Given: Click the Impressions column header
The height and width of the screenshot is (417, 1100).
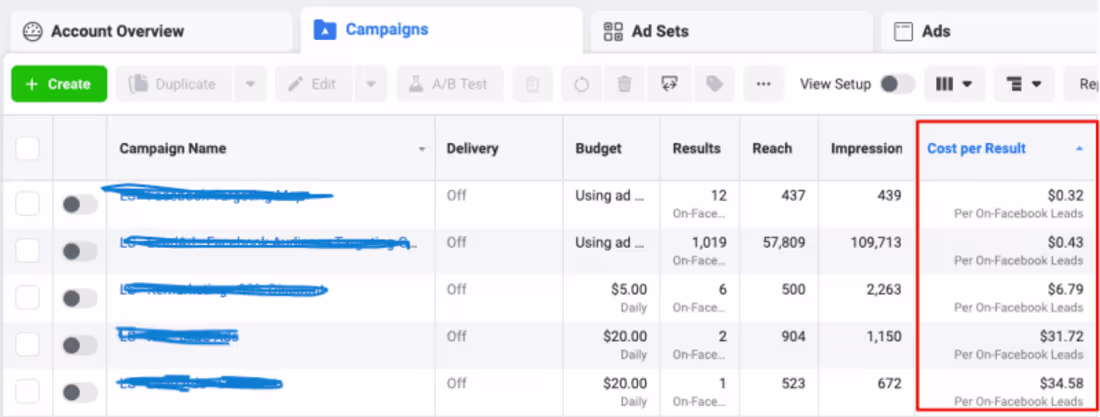Looking at the screenshot, I should pyautogui.click(x=866, y=149).
